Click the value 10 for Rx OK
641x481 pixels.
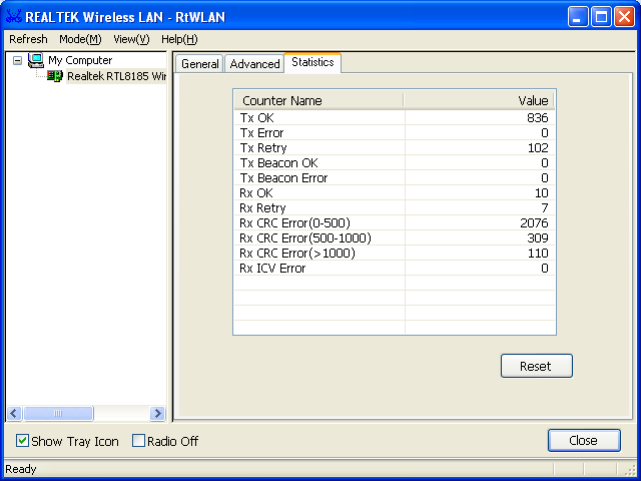[x=542, y=193]
